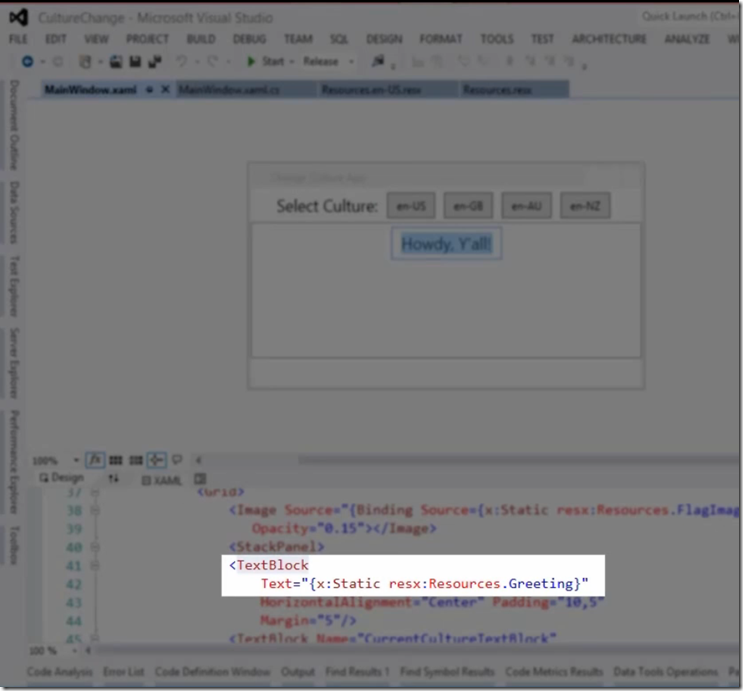Open the BUILD menu
743x691 pixels.
(x=201, y=39)
